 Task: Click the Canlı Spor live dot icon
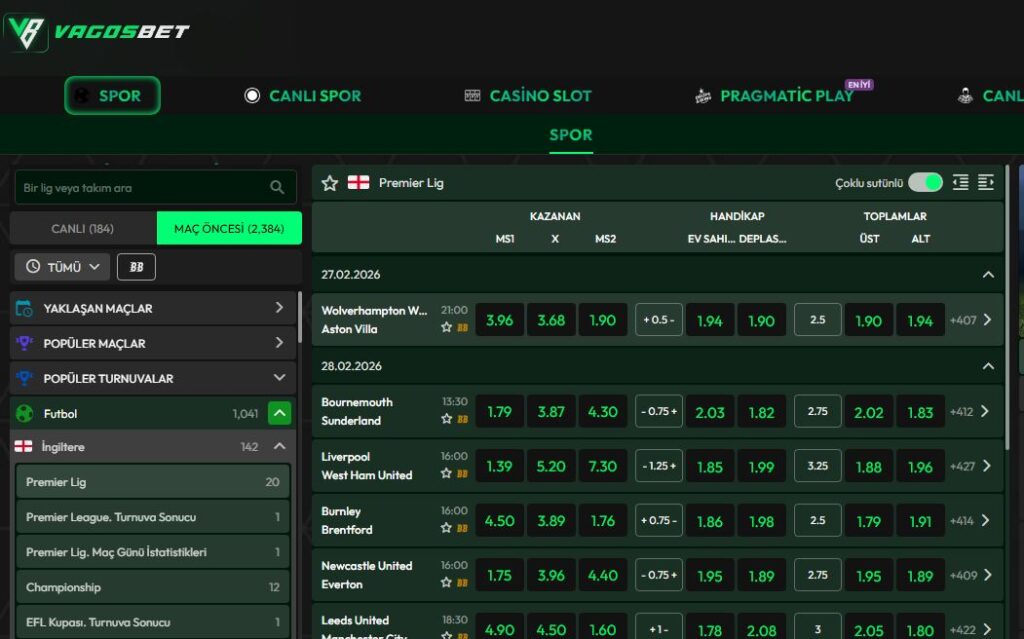(x=252, y=95)
